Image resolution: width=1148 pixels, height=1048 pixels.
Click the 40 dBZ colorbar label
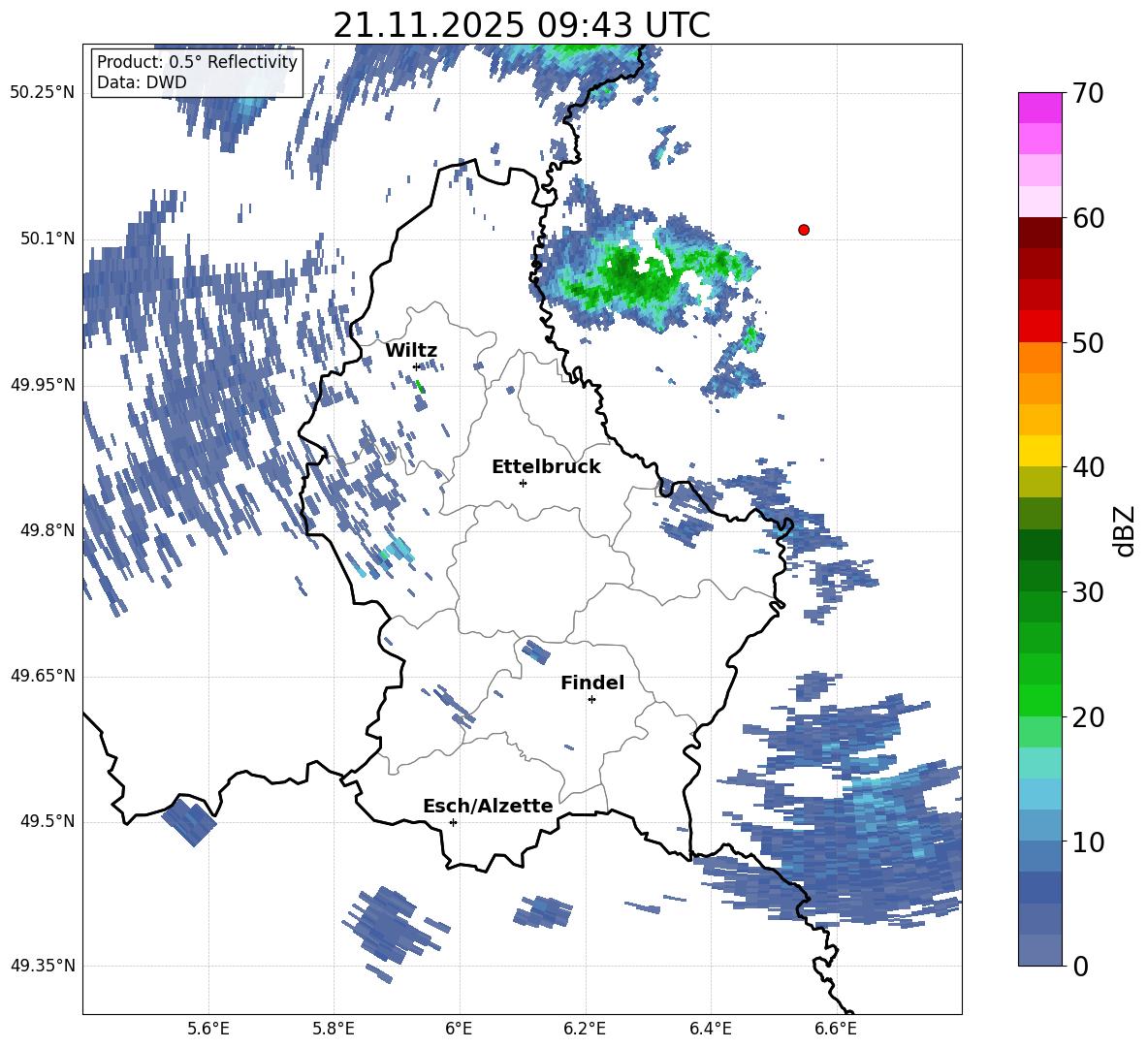tap(1088, 467)
